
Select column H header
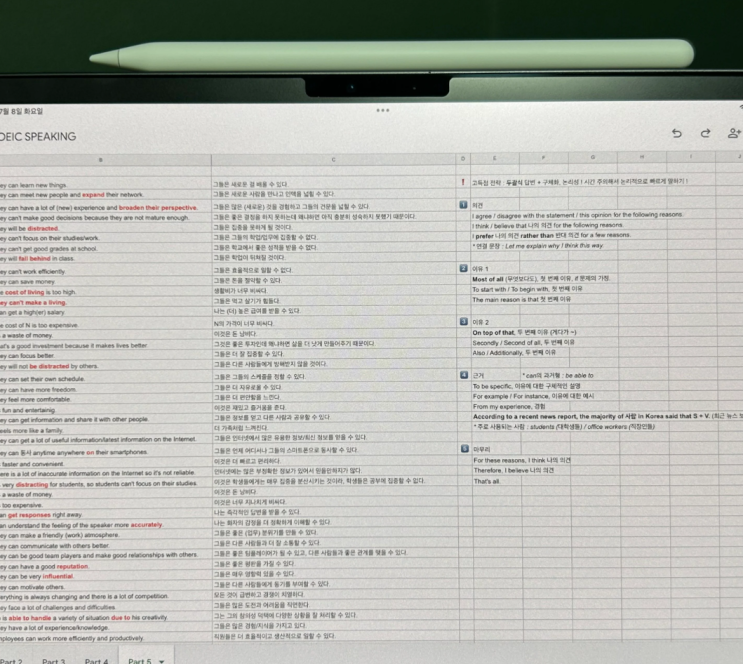642,156
